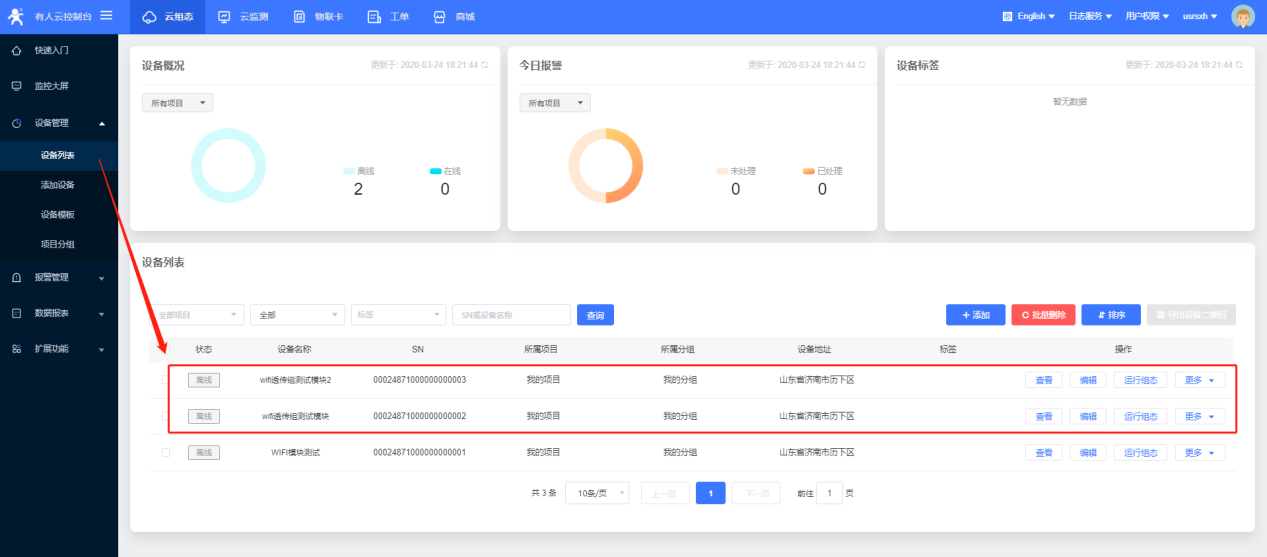Click the 快速入门 home icon in sidebar

coord(16,50)
